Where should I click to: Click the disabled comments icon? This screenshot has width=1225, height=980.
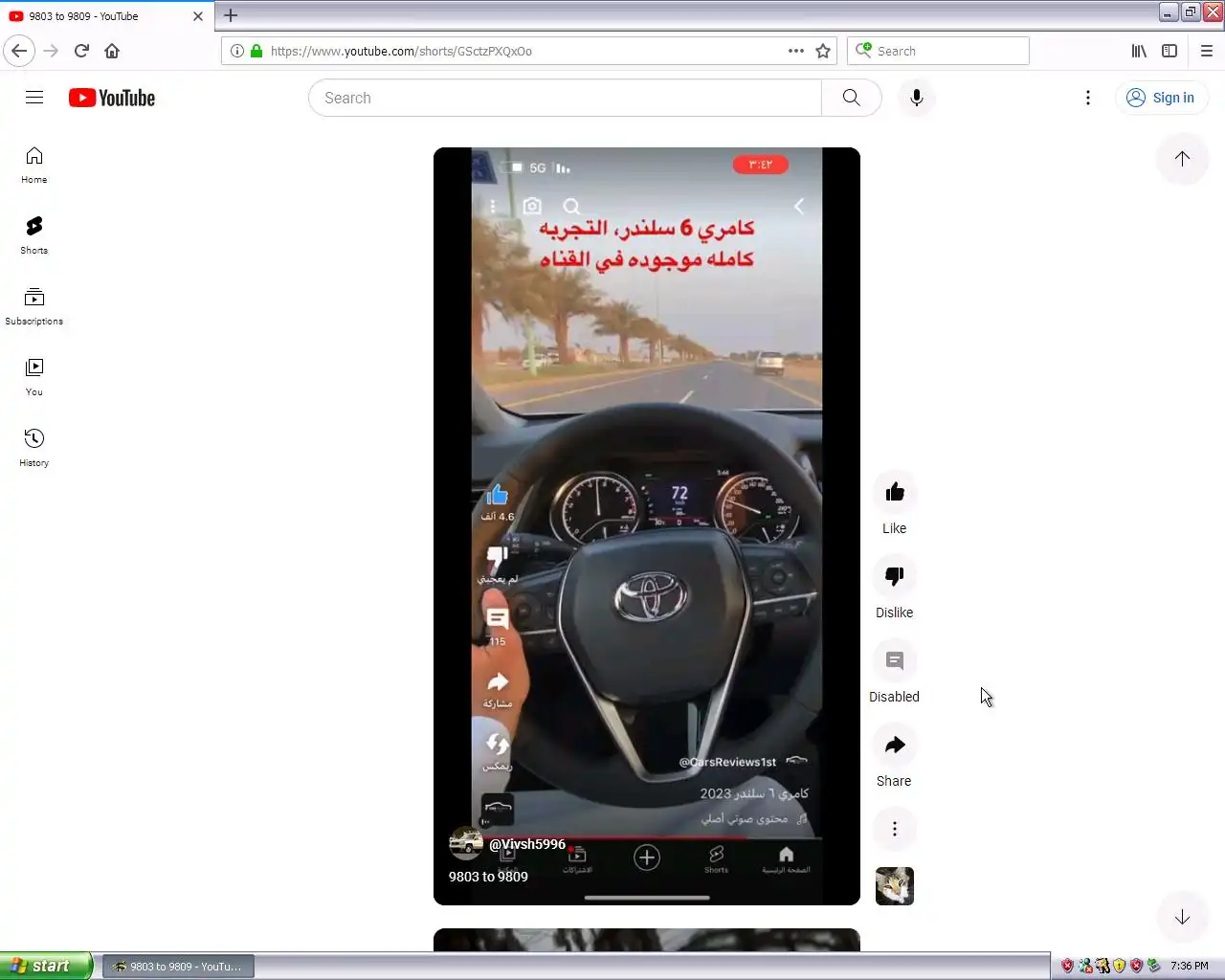tap(895, 661)
